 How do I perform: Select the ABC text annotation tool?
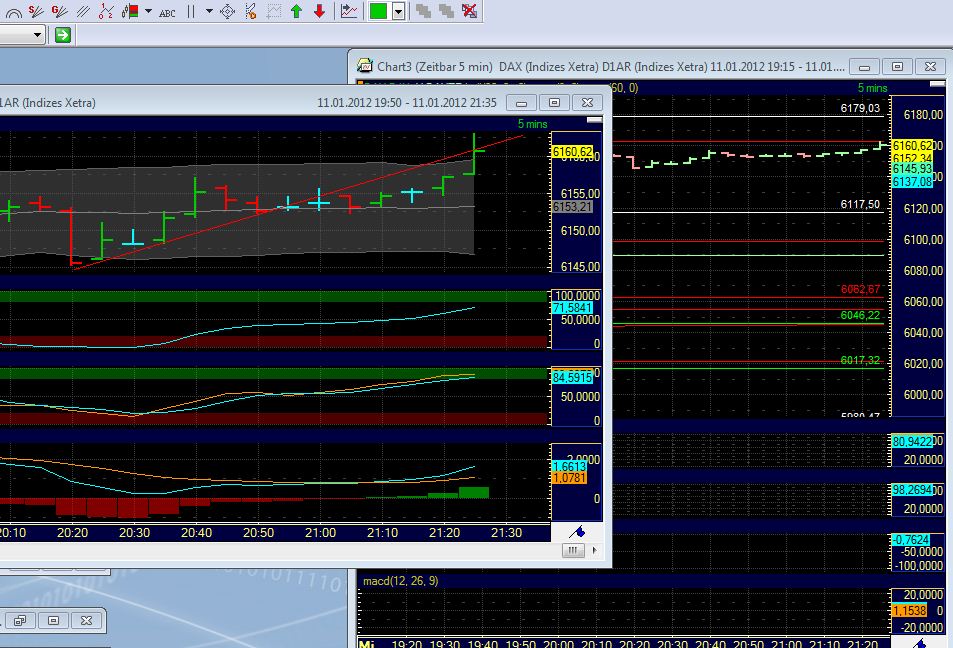pyautogui.click(x=166, y=14)
